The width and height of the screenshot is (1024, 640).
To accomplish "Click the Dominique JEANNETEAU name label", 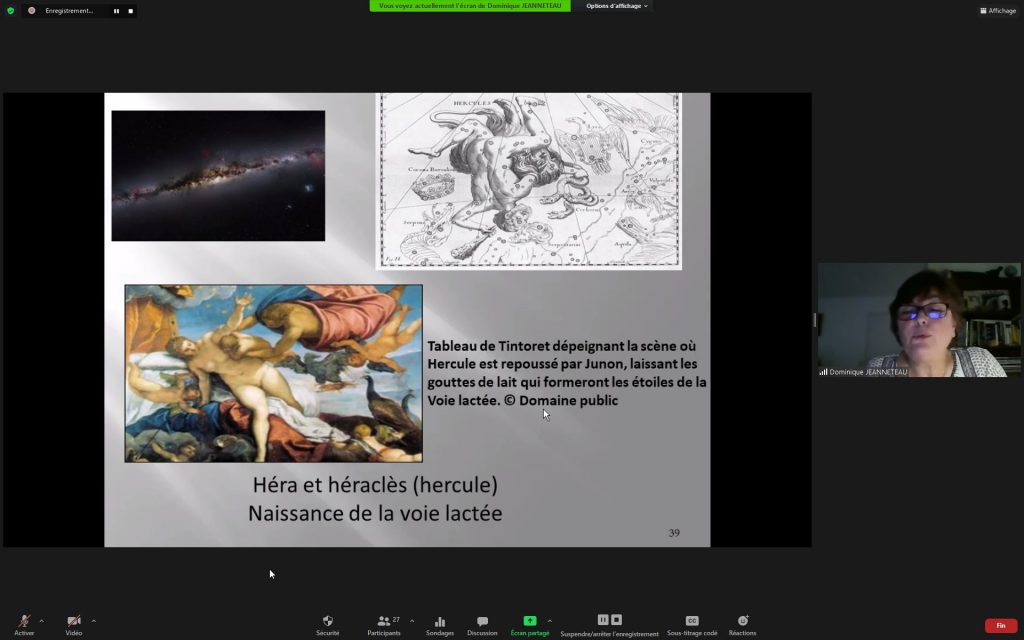I will 868,372.
